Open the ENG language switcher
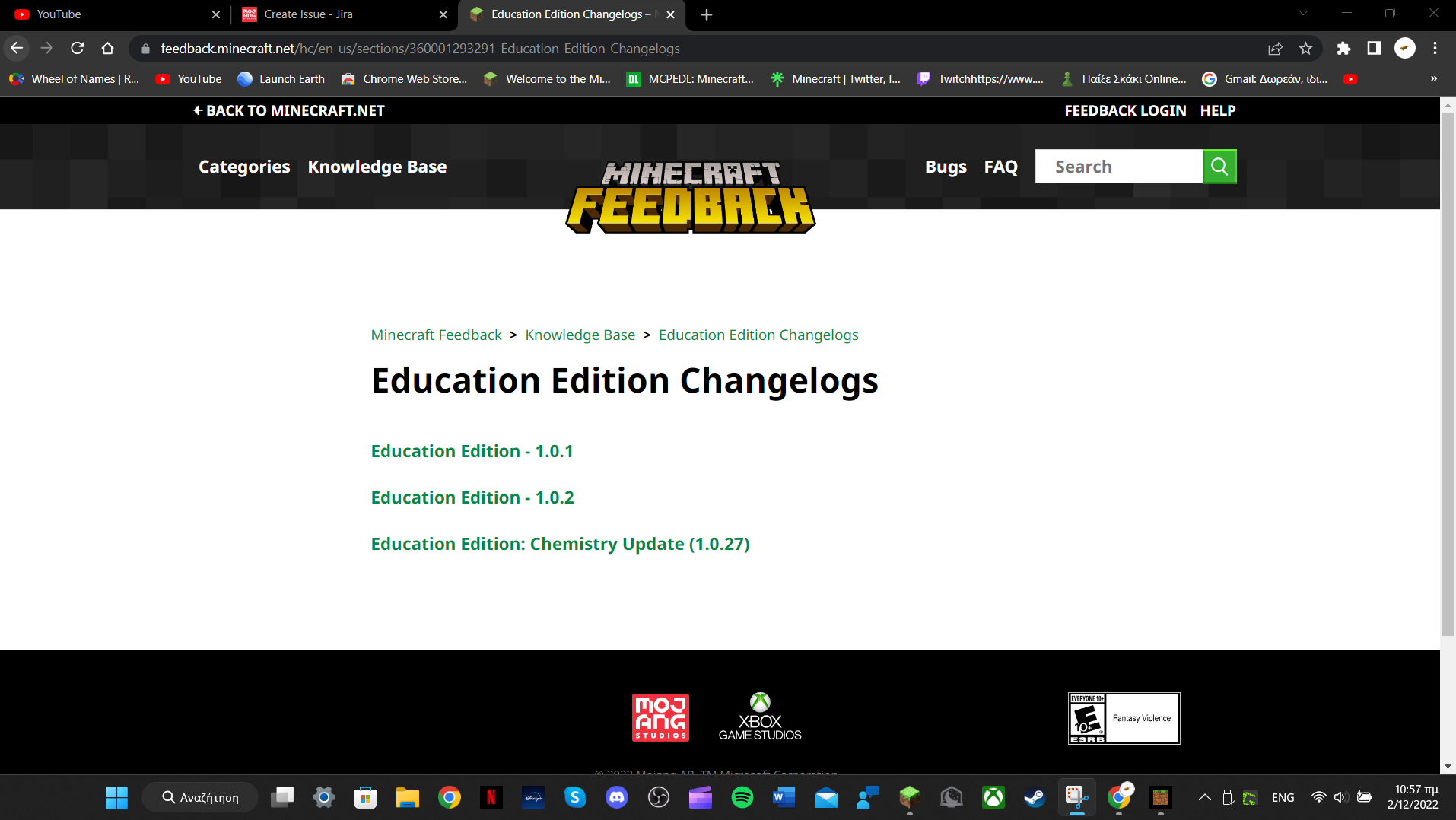The image size is (1456, 820). pos(1283,797)
